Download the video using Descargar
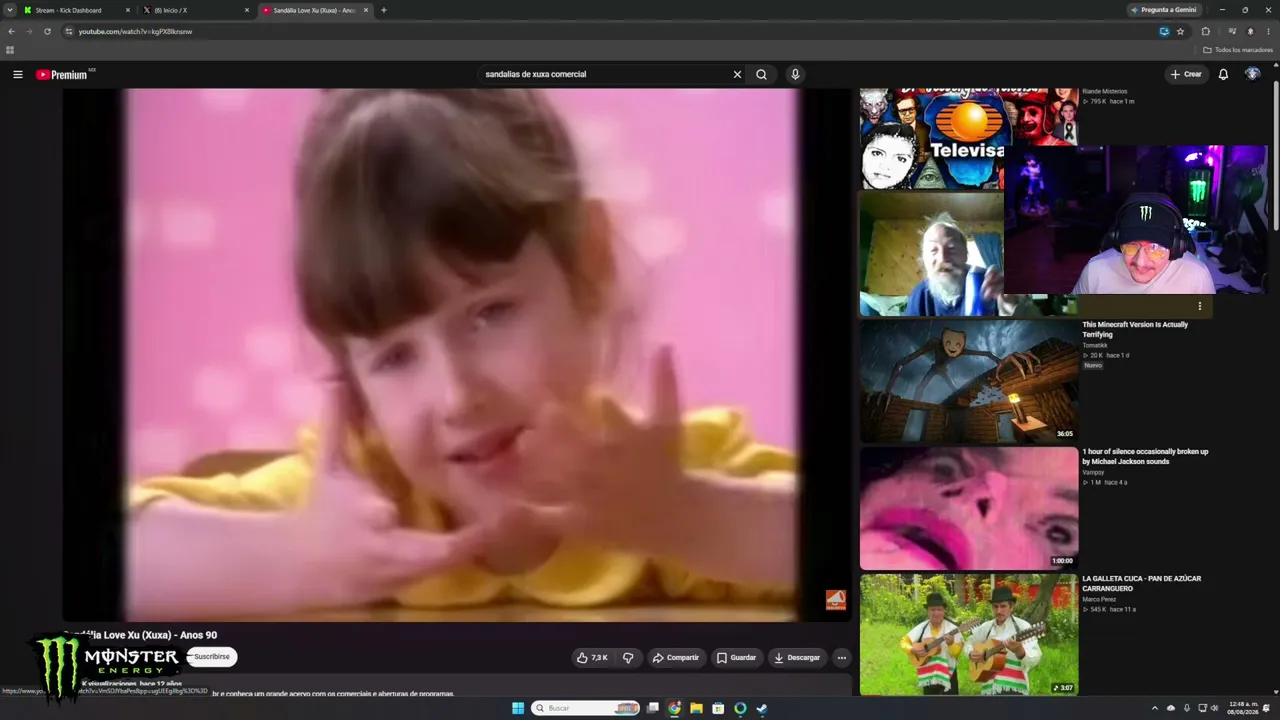 tap(797, 657)
